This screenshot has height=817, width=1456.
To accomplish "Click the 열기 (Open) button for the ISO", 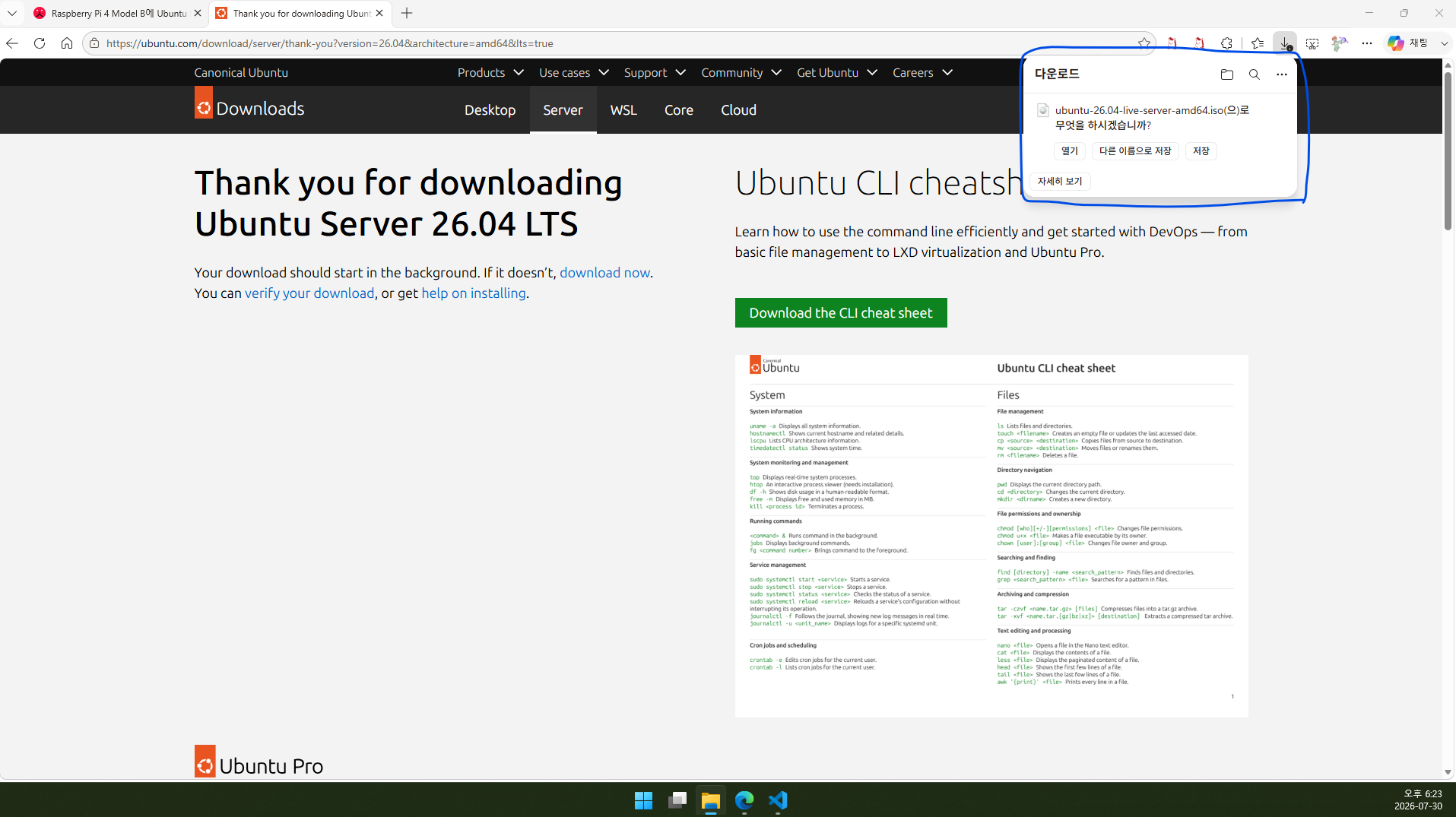I will point(1070,150).
